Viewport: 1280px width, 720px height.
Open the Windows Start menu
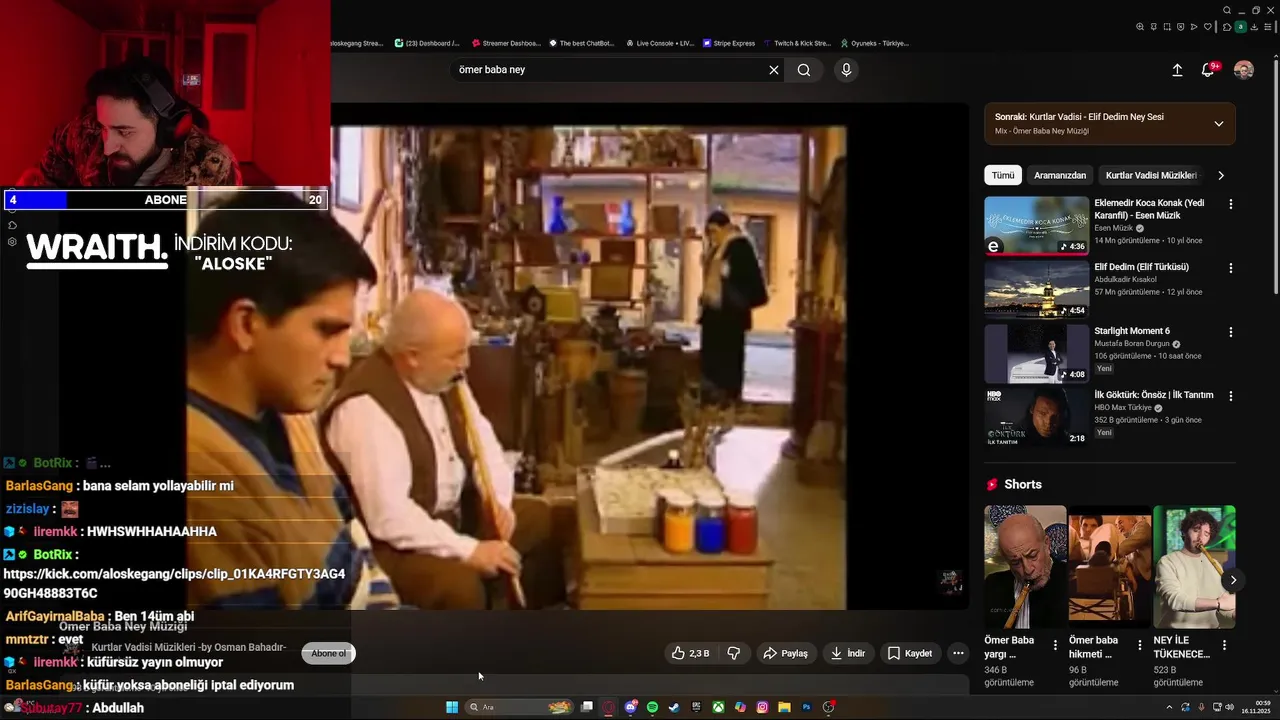(452, 707)
